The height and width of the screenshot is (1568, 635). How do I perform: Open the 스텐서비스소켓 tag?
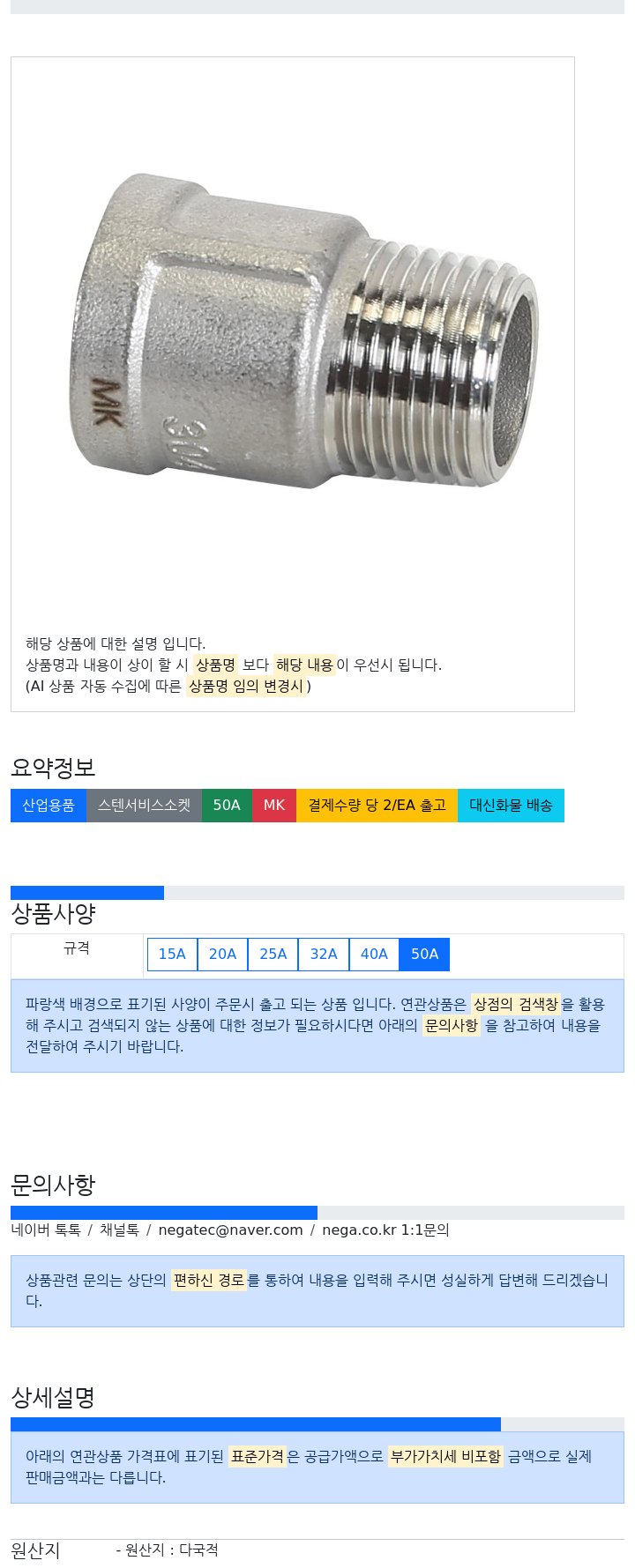click(x=144, y=806)
